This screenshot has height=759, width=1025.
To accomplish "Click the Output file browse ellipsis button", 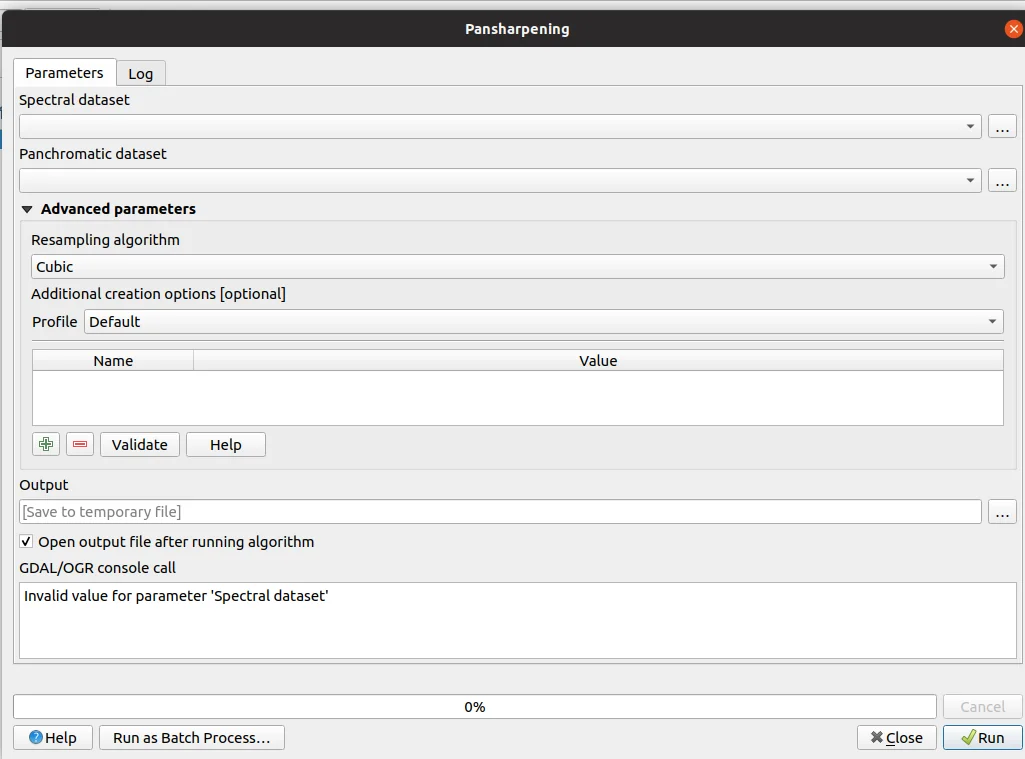I will (x=1002, y=512).
